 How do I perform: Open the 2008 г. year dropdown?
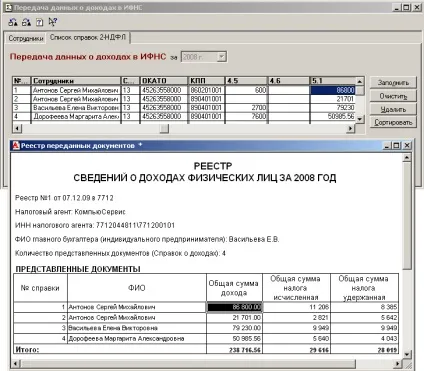tap(222, 57)
